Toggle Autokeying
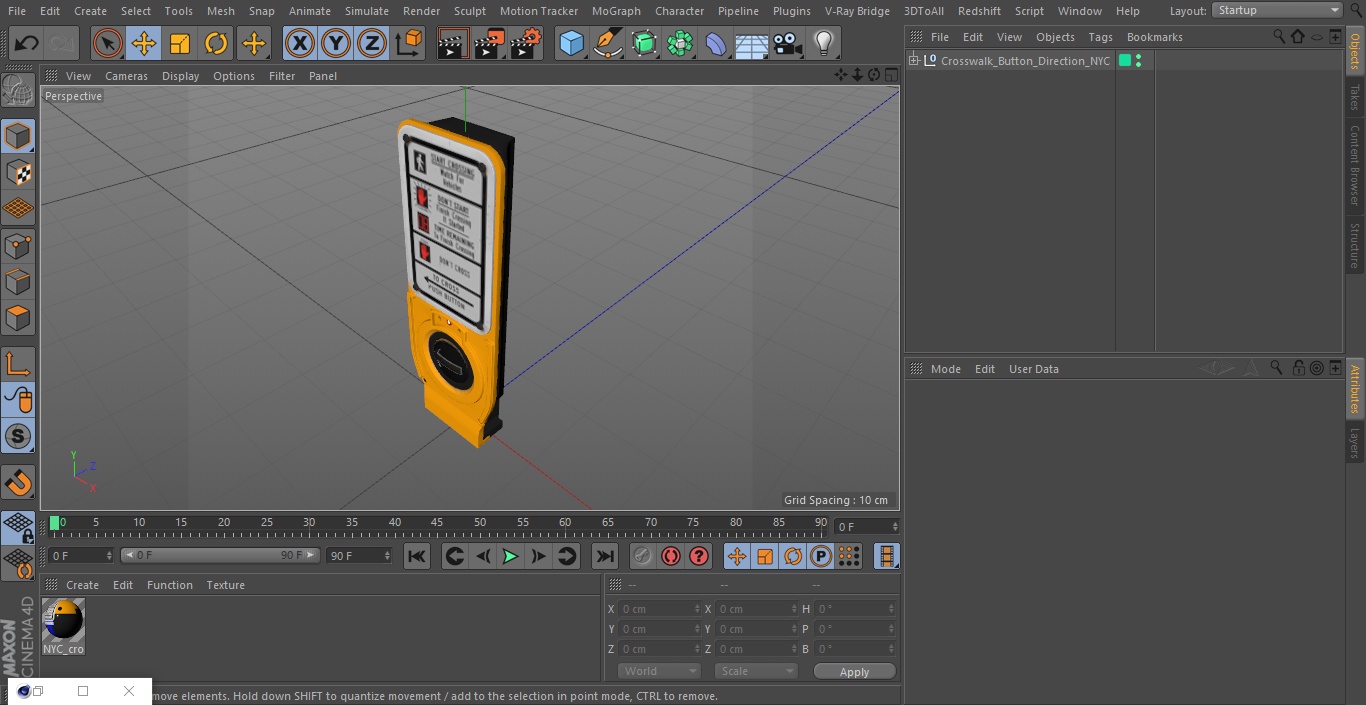This screenshot has height=705, width=1366. click(x=671, y=556)
